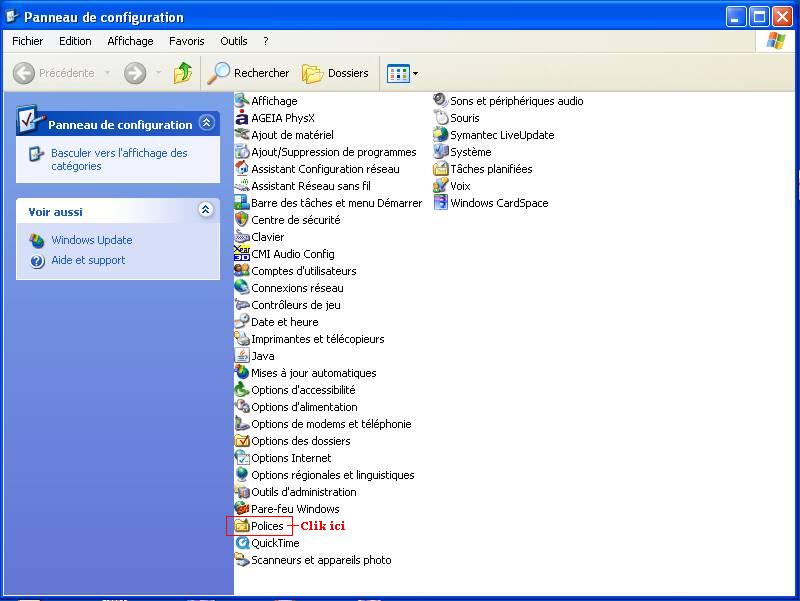This screenshot has height=601, width=800.
Task: Select the Voix speech icon
Action: click(x=441, y=186)
